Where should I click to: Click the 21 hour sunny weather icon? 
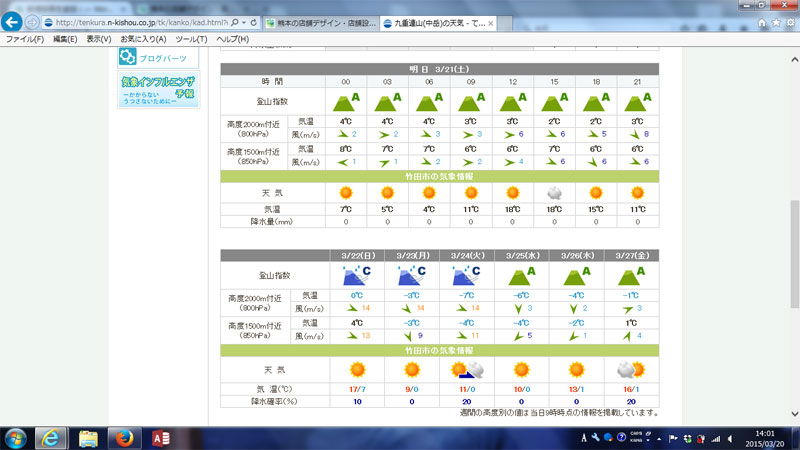point(637,193)
